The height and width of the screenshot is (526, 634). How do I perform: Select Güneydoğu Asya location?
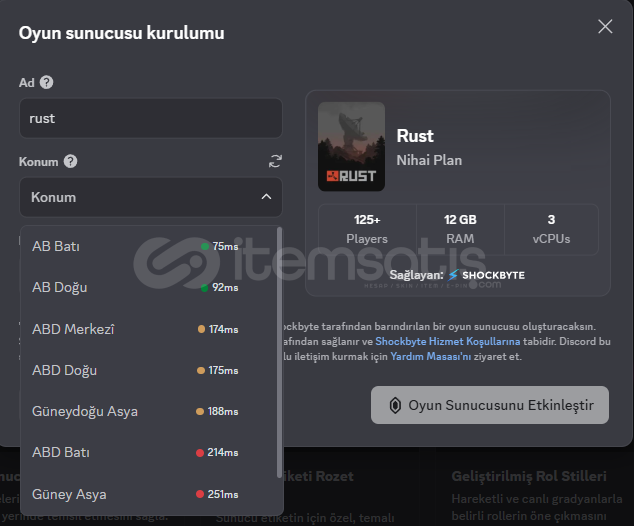(x=149, y=412)
